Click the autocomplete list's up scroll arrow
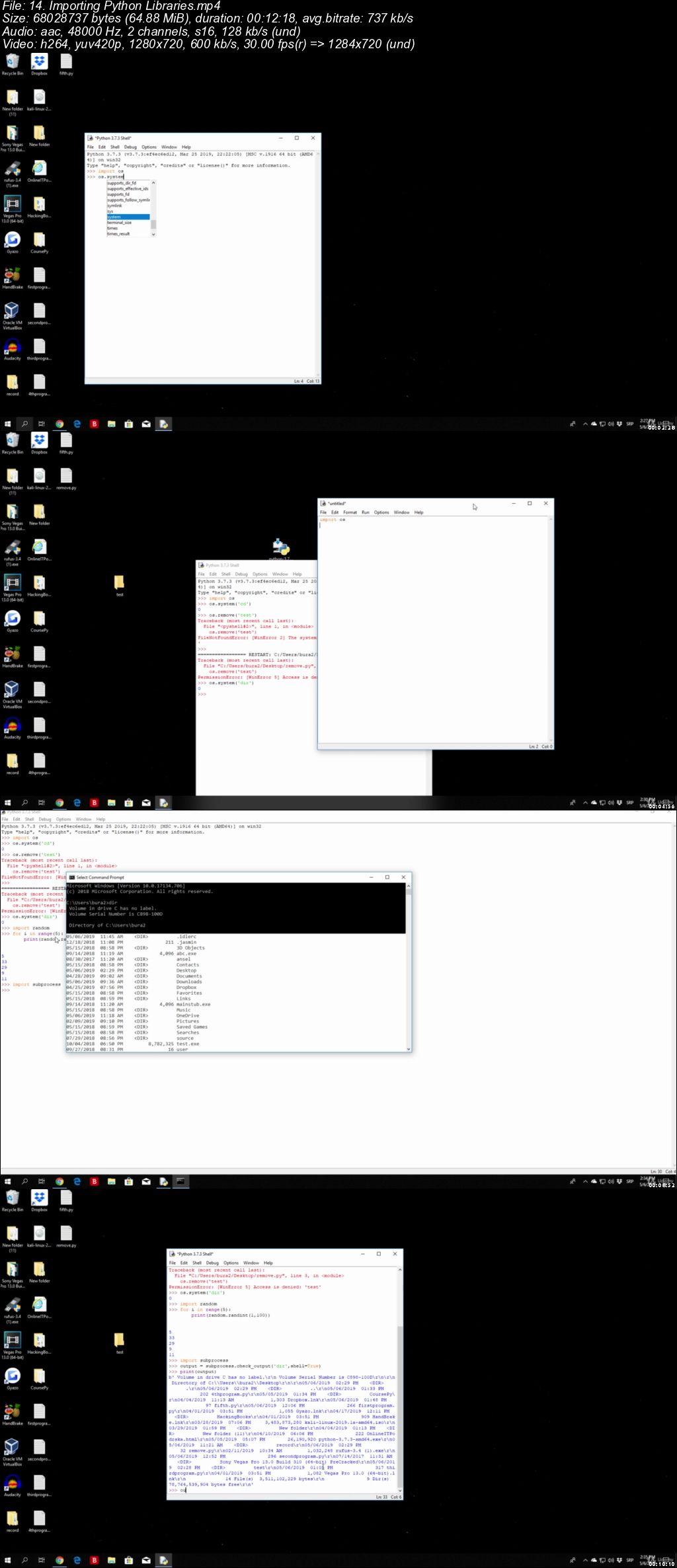This screenshot has width=677, height=1568. 153,183
